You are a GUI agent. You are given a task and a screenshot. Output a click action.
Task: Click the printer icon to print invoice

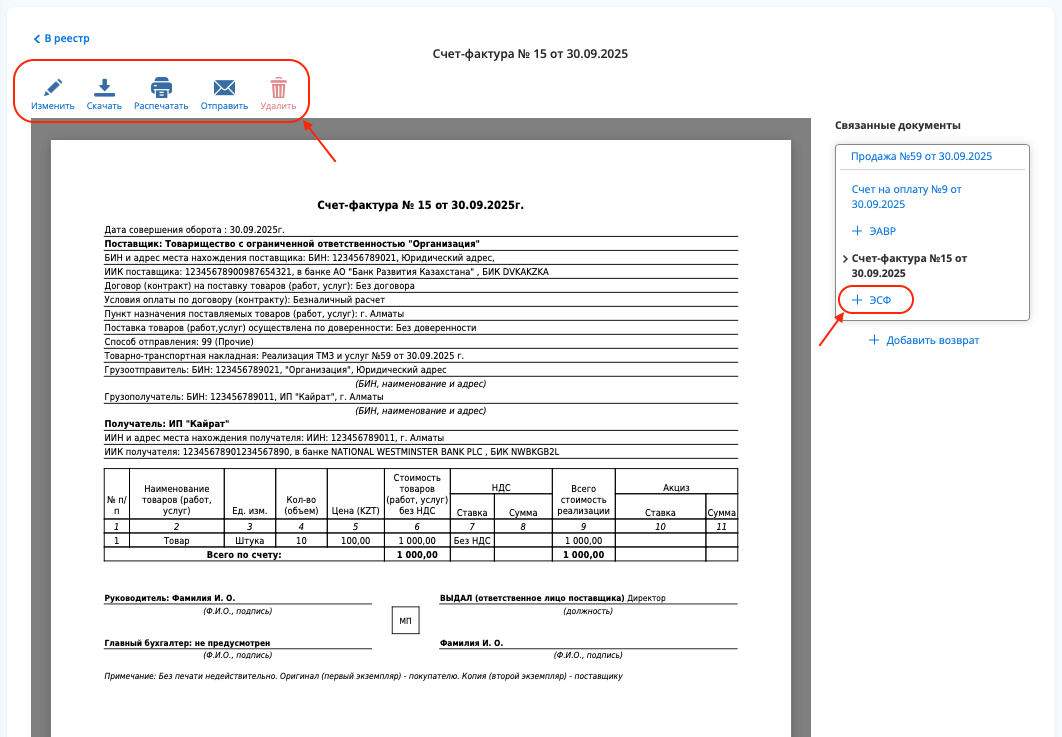[161, 88]
